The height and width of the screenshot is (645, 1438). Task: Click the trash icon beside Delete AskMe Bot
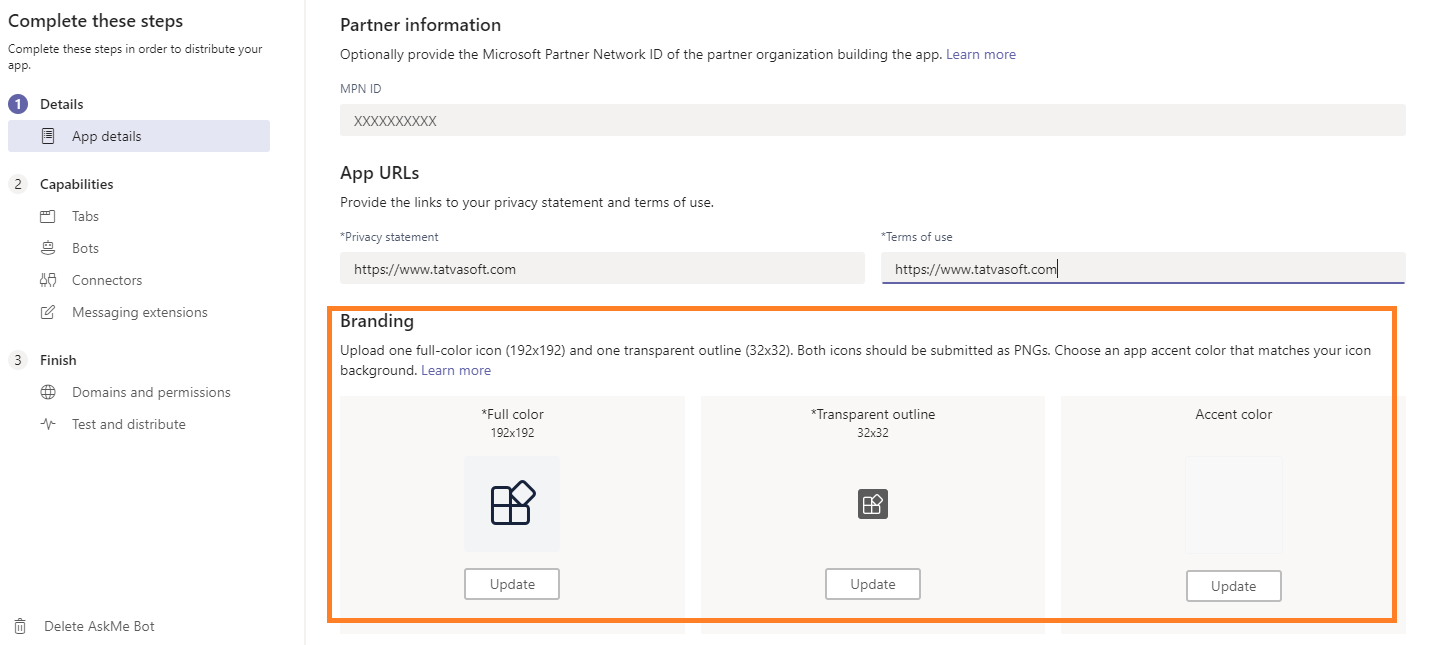tap(20, 626)
